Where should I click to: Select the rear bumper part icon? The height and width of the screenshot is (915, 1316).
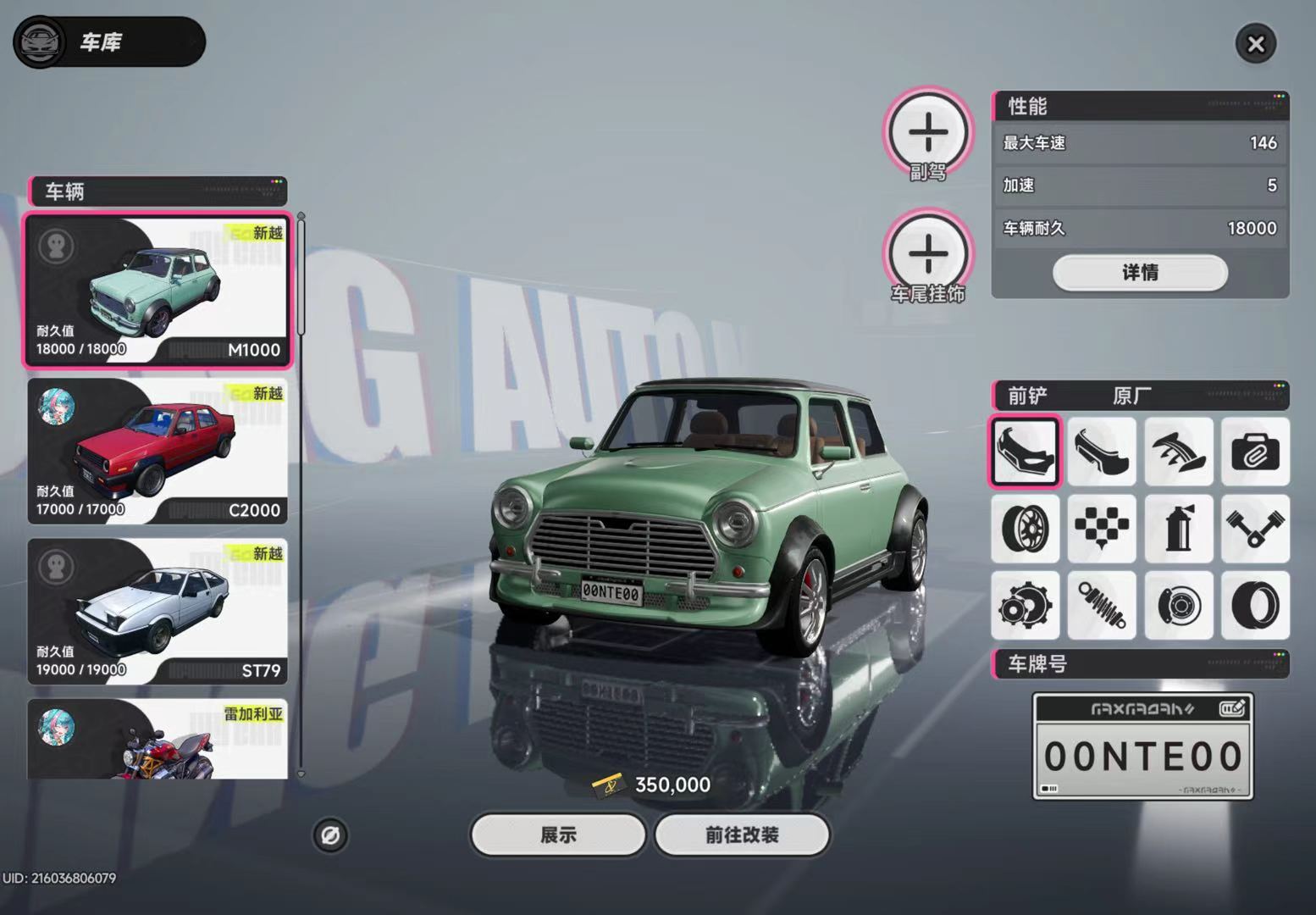pos(1102,452)
